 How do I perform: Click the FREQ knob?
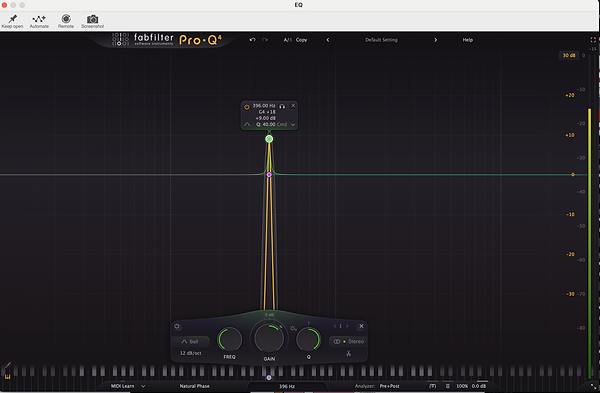(230, 339)
